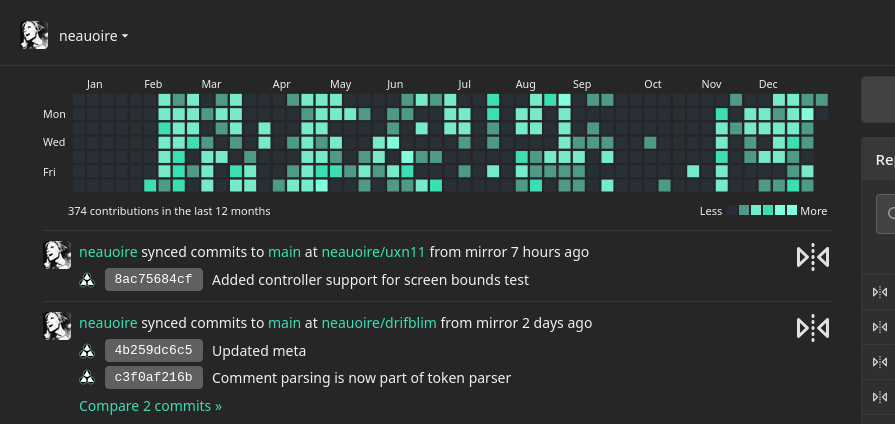The image size is (895, 424).
Task: Open the neauoire/uxn11 repository link
Action: (x=373, y=252)
